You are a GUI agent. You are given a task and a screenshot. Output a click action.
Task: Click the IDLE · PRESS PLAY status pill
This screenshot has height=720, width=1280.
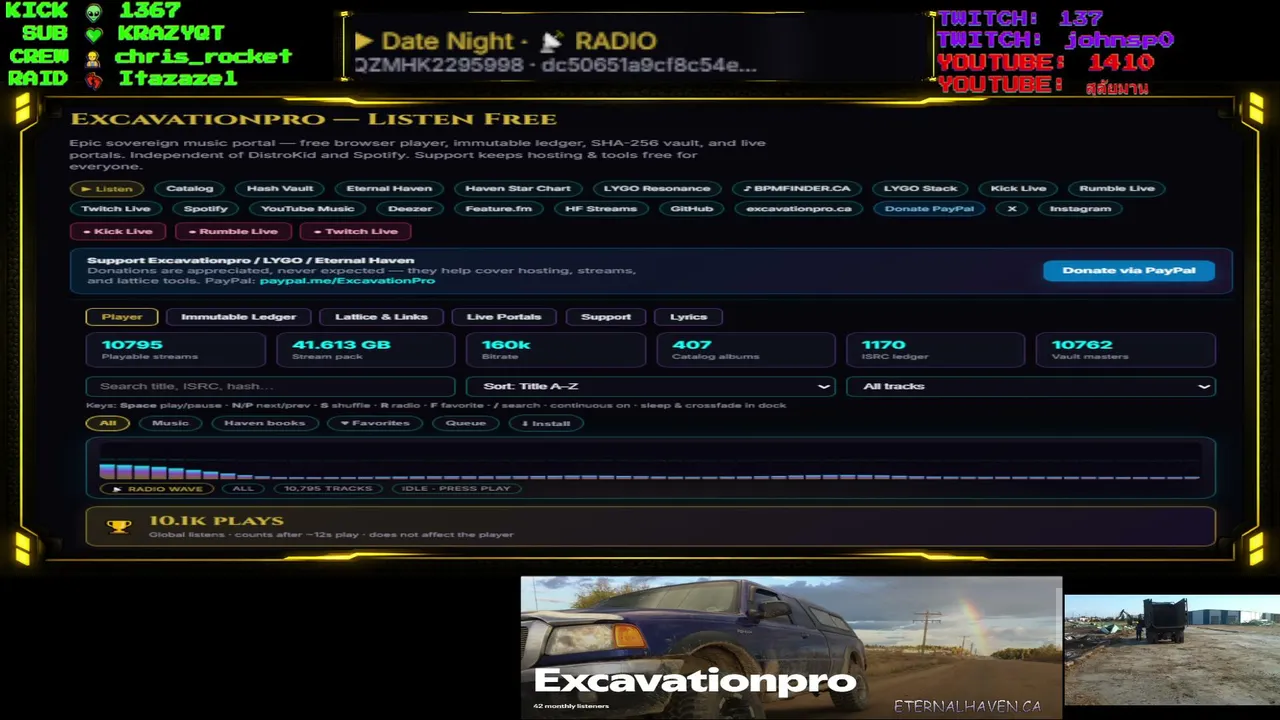(x=456, y=489)
